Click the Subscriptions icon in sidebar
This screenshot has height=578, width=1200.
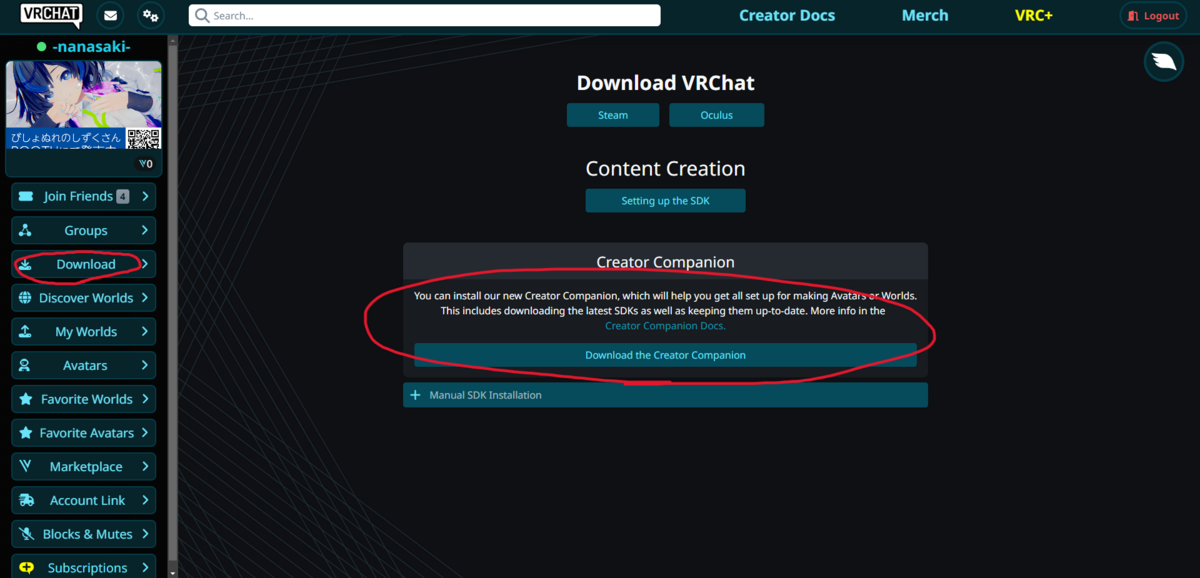click(x=26, y=568)
